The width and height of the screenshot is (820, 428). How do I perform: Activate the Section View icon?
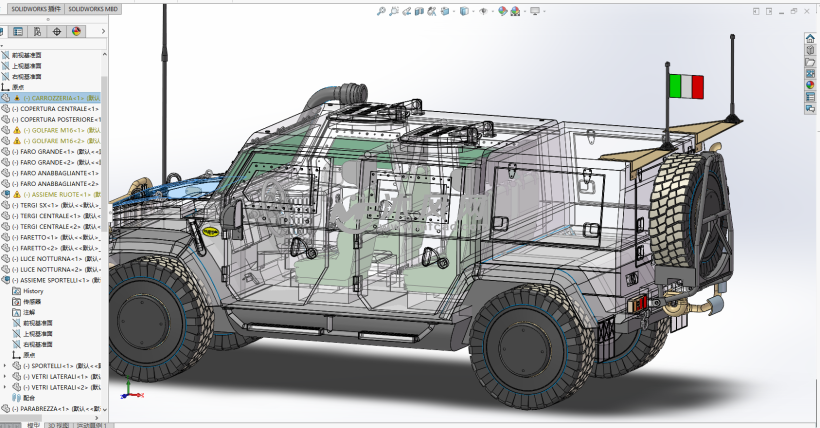[419, 11]
